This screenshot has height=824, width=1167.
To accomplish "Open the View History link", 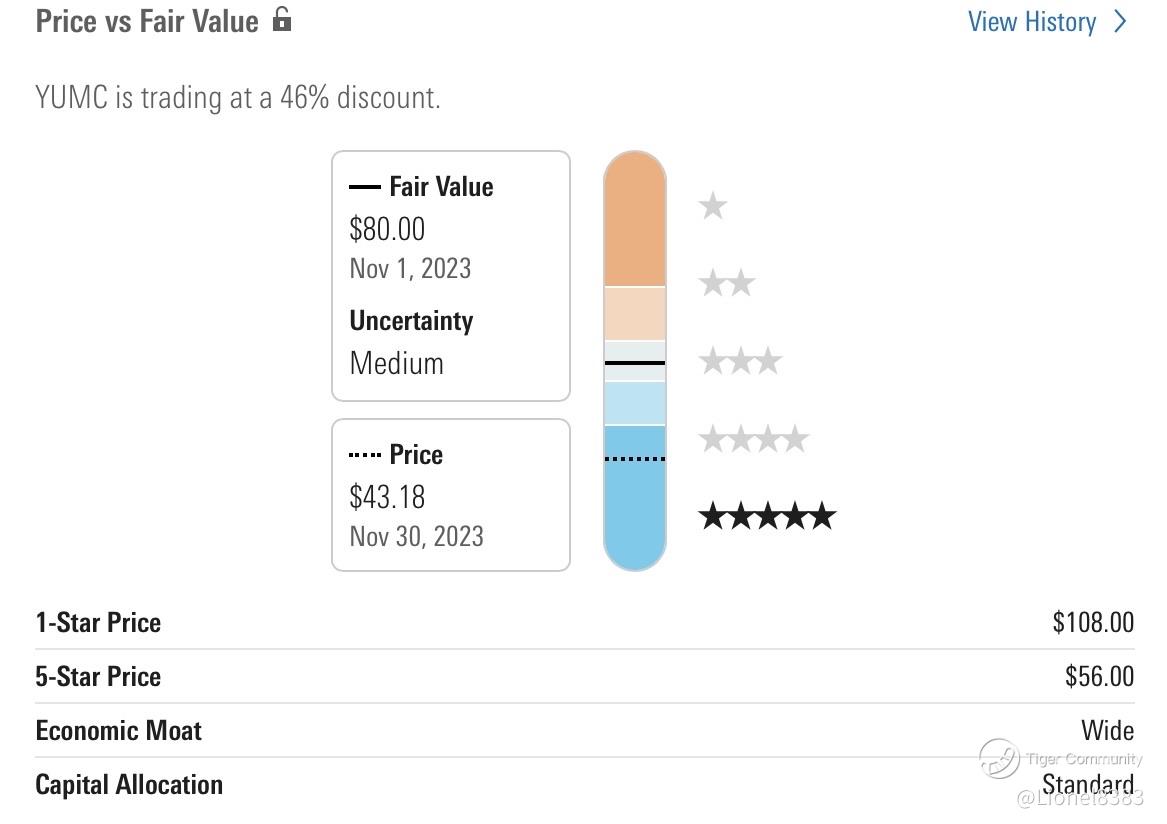I will click(x=1032, y=21).
